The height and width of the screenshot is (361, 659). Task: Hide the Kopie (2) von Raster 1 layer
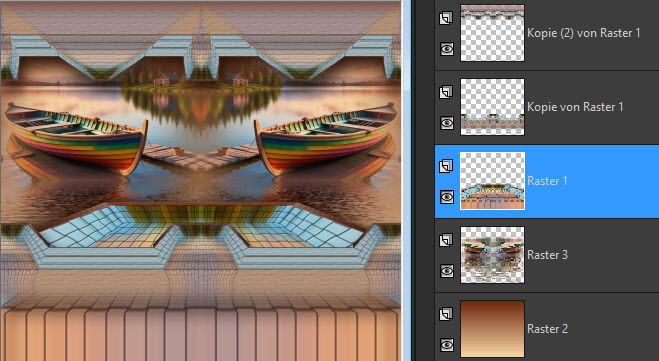point(447,49)
